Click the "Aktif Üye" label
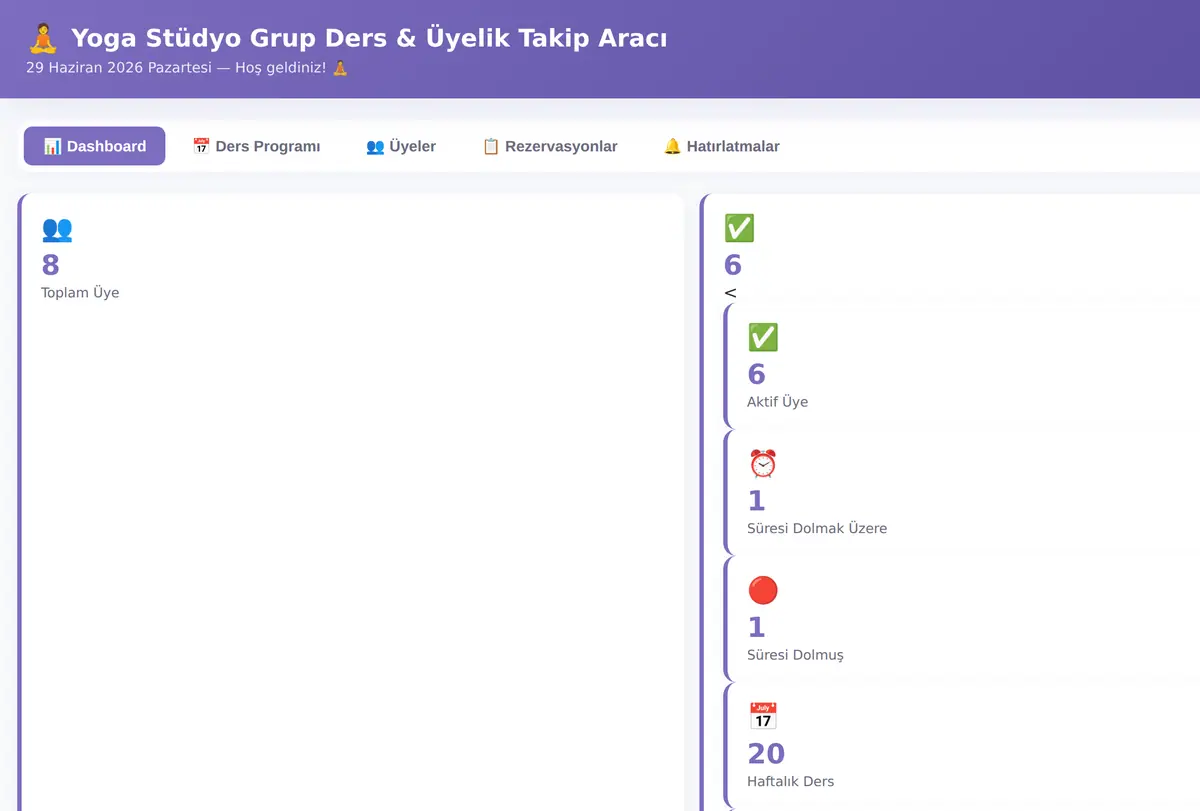1200x811 pixels. tap(777, 402)
